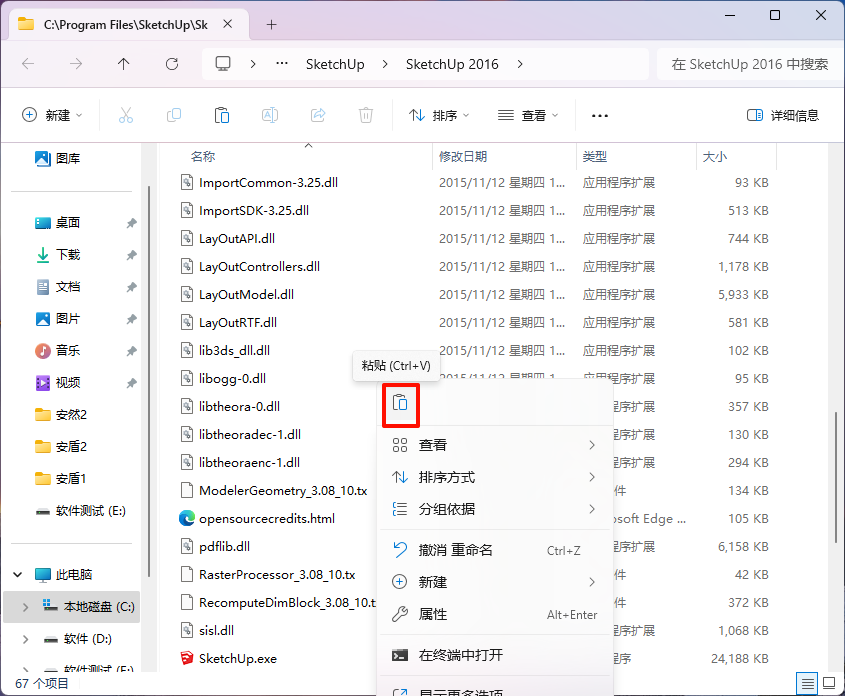Go up one folder level
Viewport: 845px width, 696px height.
click(x=123, y=64)
